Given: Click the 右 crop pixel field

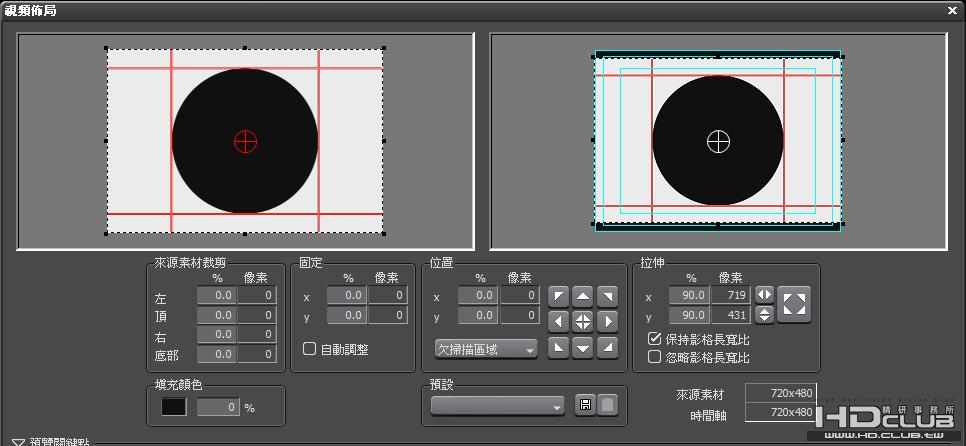Looking at the screenshot, I should tap(257, 334).
